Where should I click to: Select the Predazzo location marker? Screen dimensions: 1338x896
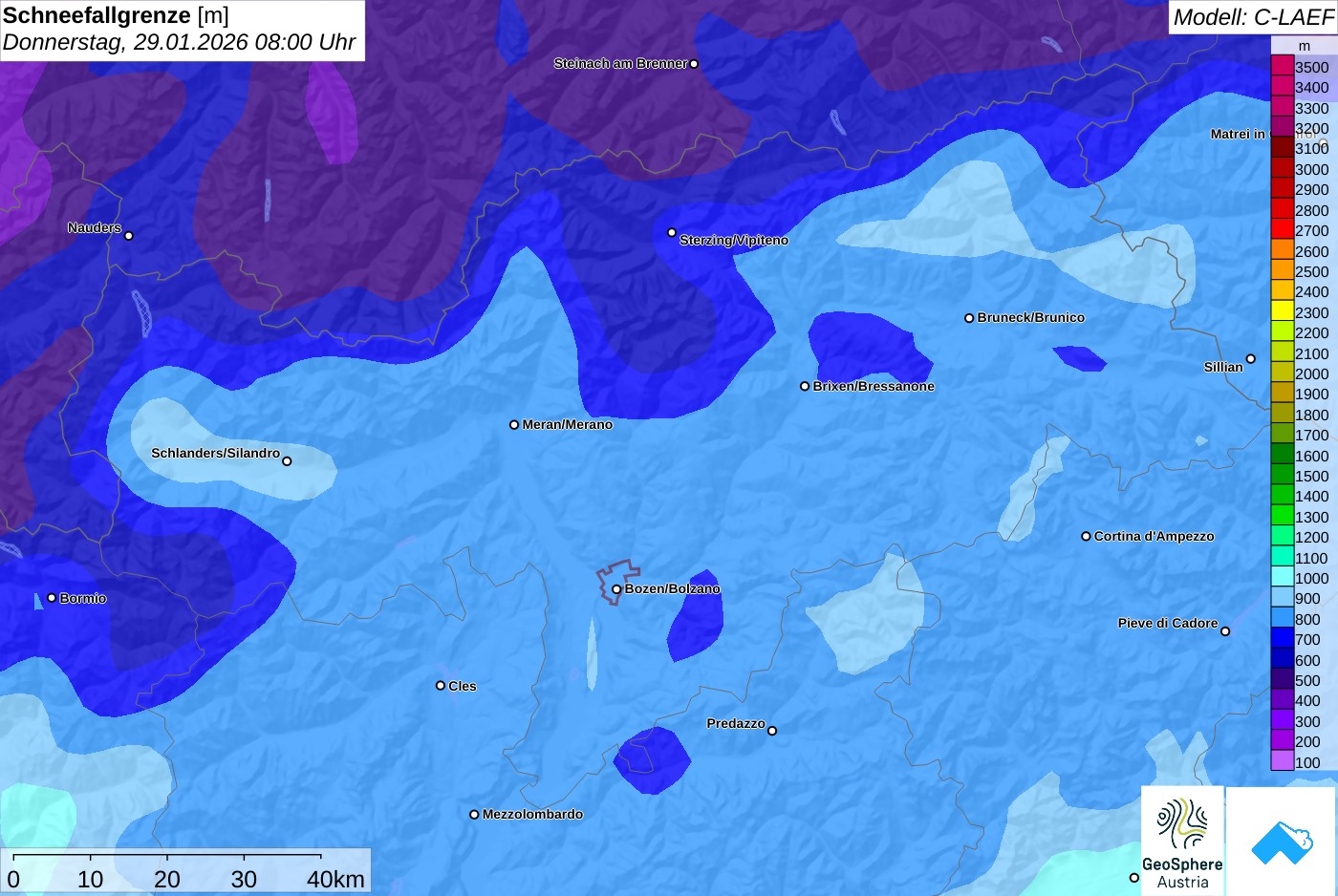pos(772,731)
